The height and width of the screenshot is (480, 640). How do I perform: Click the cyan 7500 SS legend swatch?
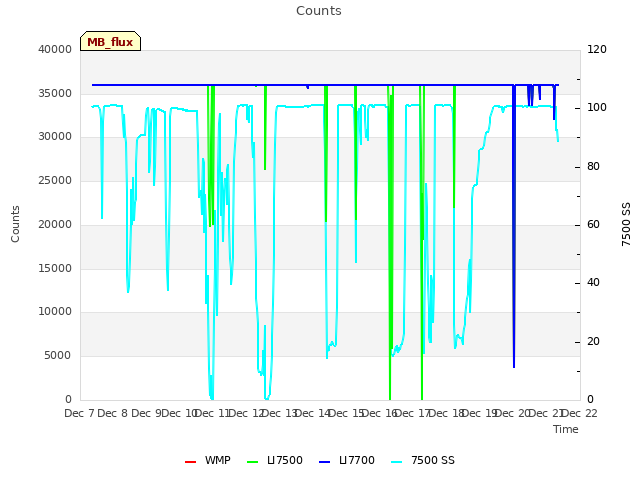tap(396, 462)
